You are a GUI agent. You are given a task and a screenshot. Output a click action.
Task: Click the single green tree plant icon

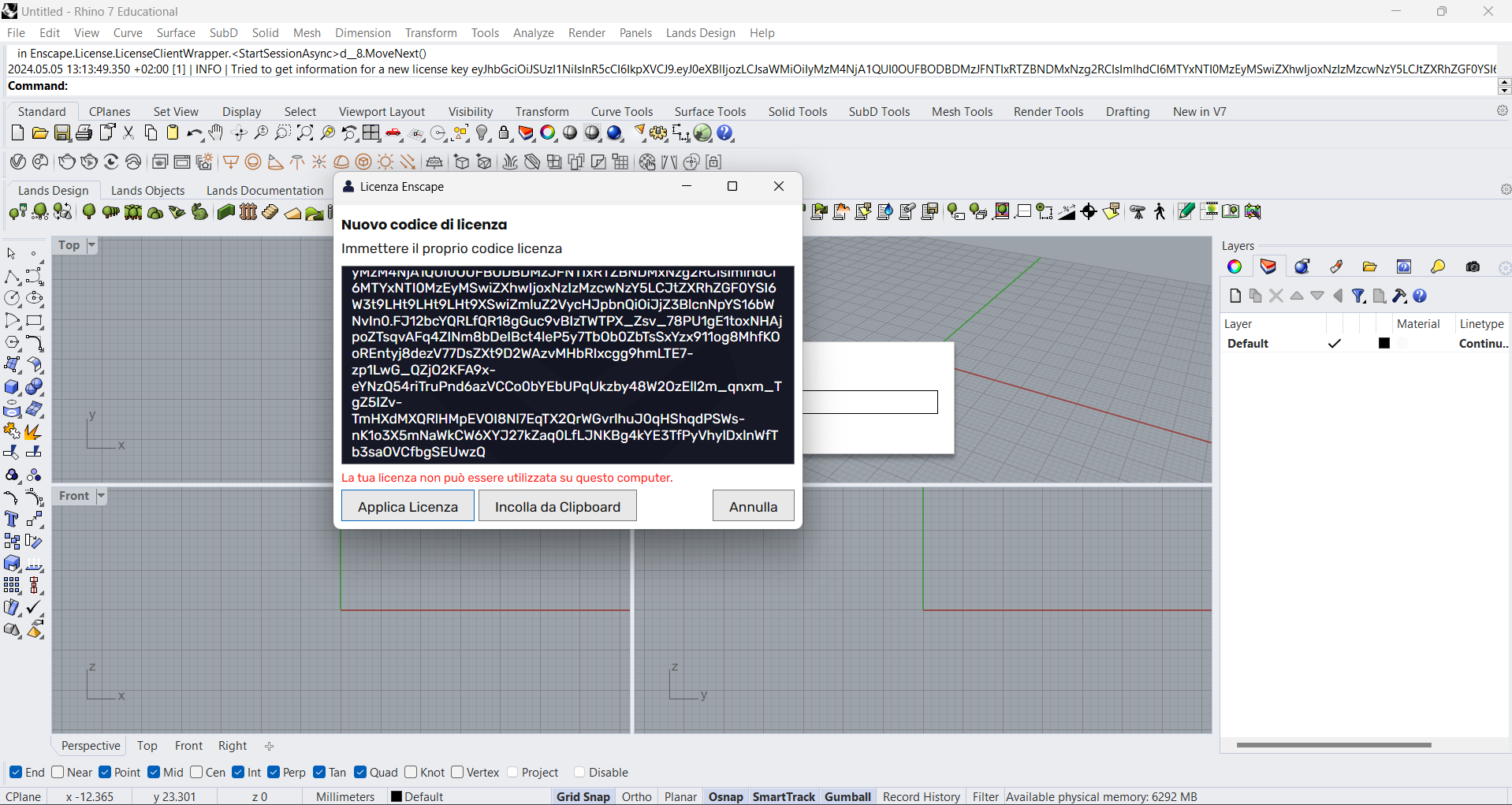(x=89, y=211)
